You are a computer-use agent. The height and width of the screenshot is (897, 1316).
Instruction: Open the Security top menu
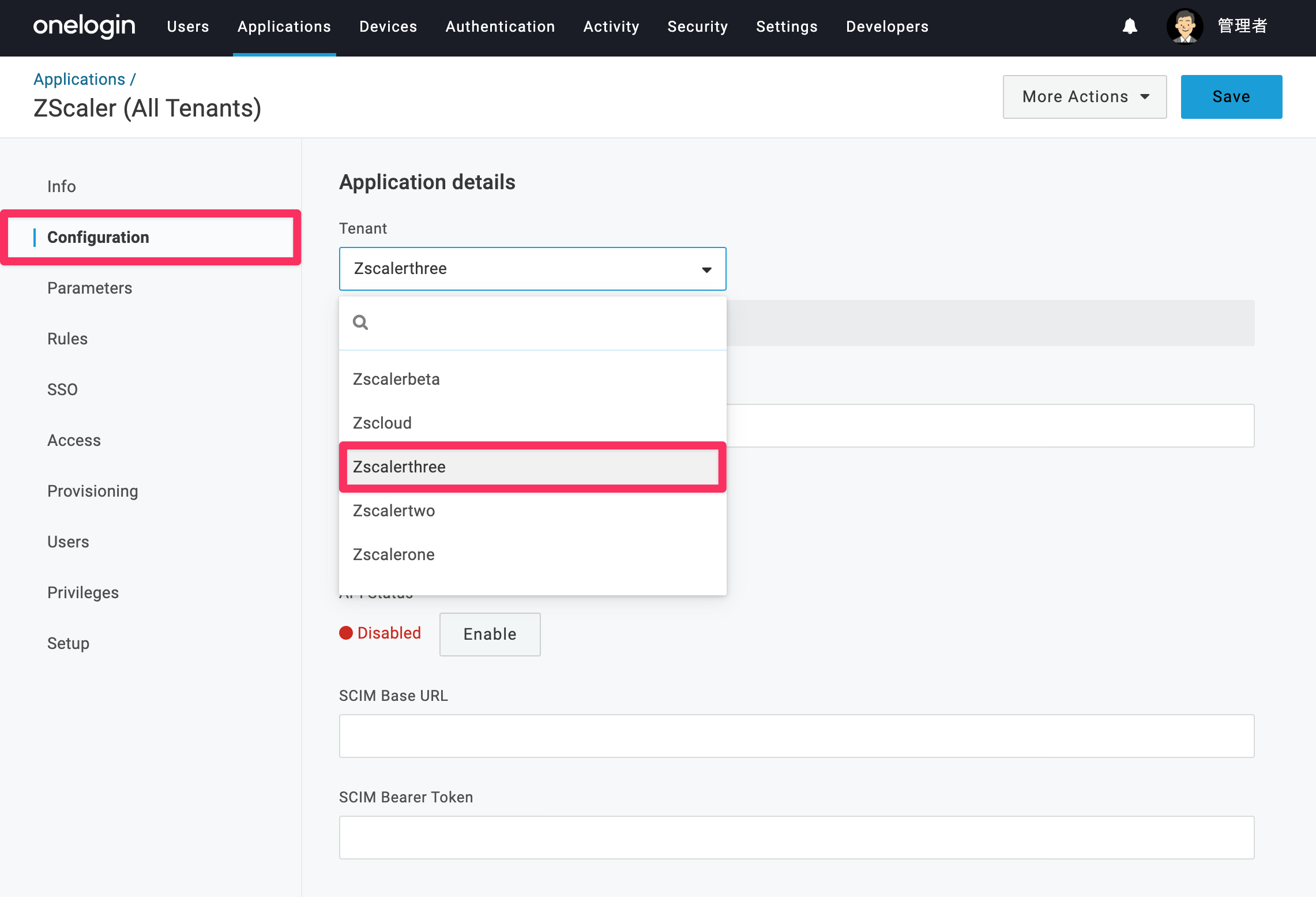click(698, 27)
